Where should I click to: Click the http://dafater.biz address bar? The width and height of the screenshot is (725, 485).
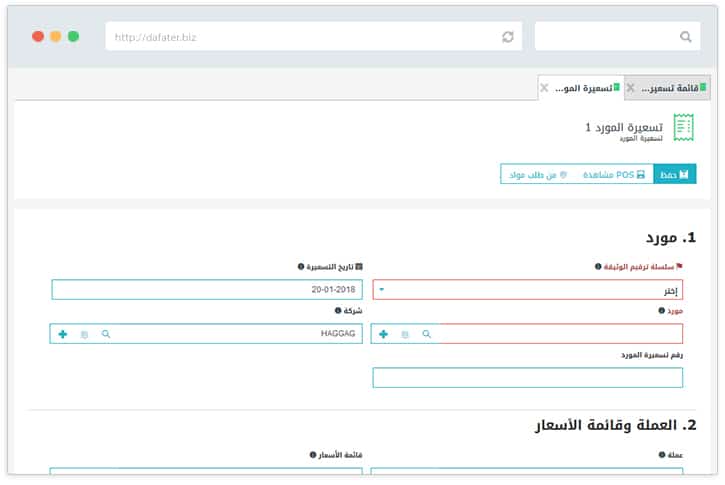[313, 36]
